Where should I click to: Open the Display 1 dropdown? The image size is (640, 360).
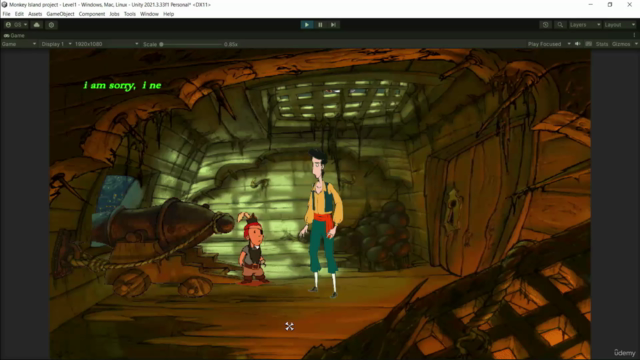(x=56, y=44)
